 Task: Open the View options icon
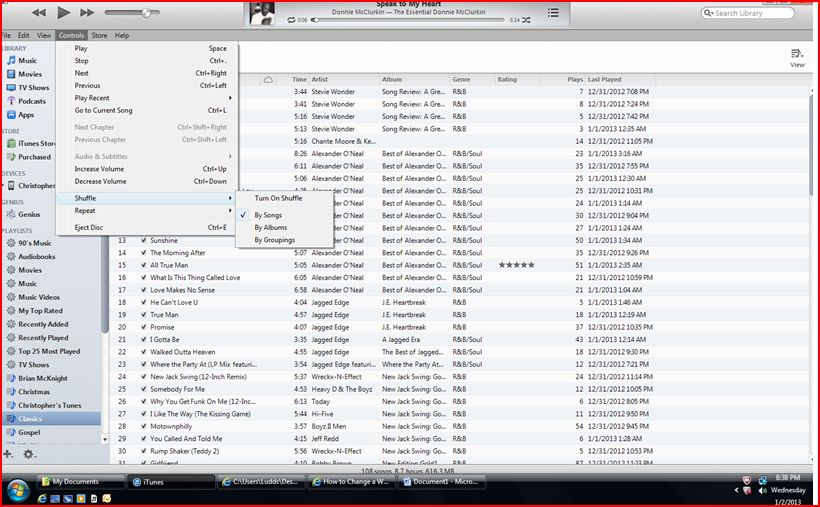tap(797, 58)
